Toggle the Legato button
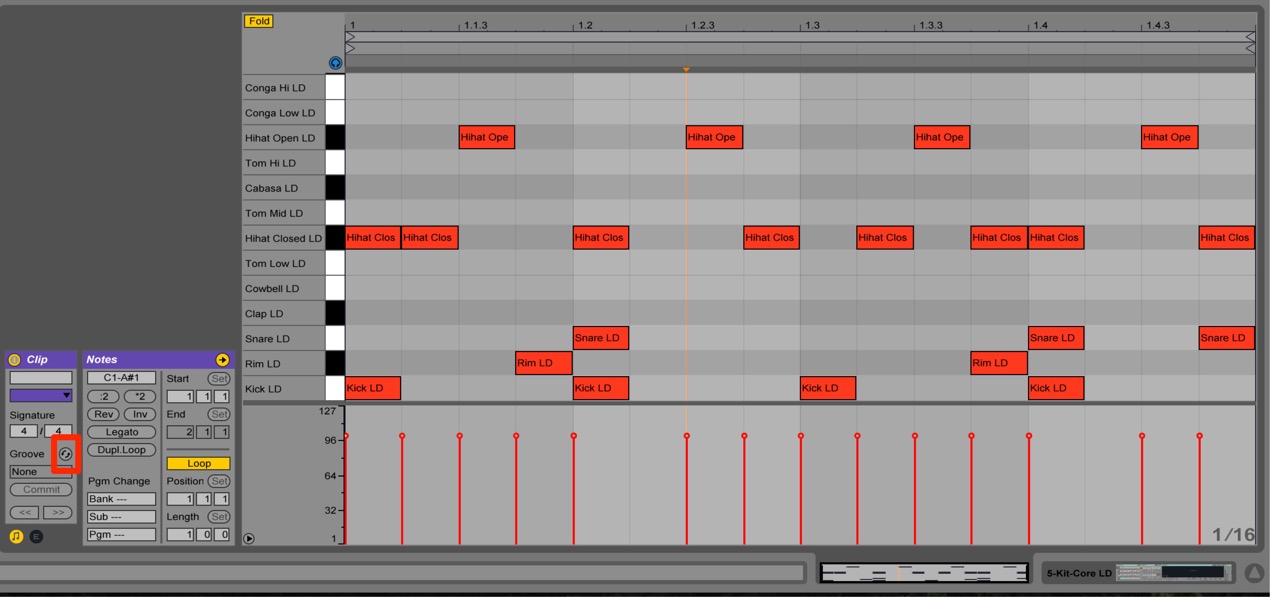The image size is (1270, 597). (122, 432)
